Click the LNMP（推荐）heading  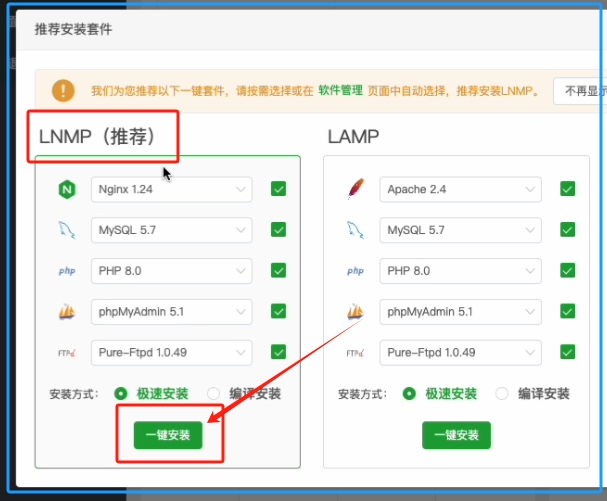click(97, 136)
